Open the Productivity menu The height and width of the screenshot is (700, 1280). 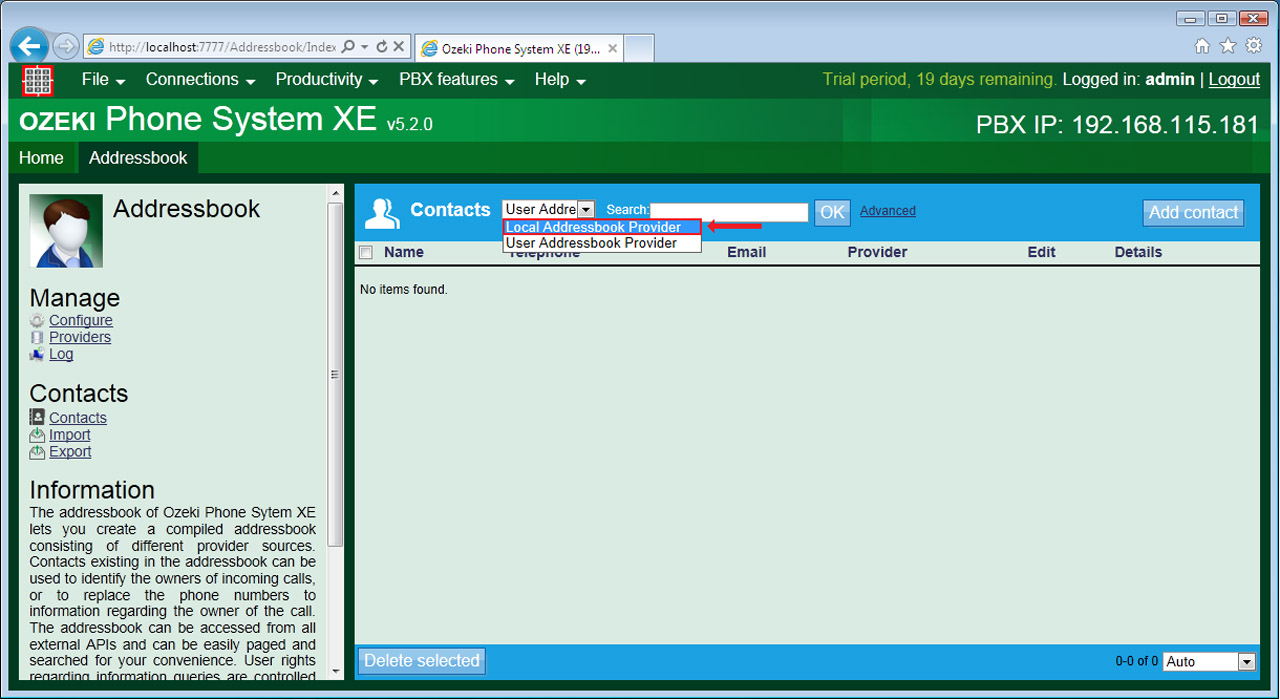327,80
